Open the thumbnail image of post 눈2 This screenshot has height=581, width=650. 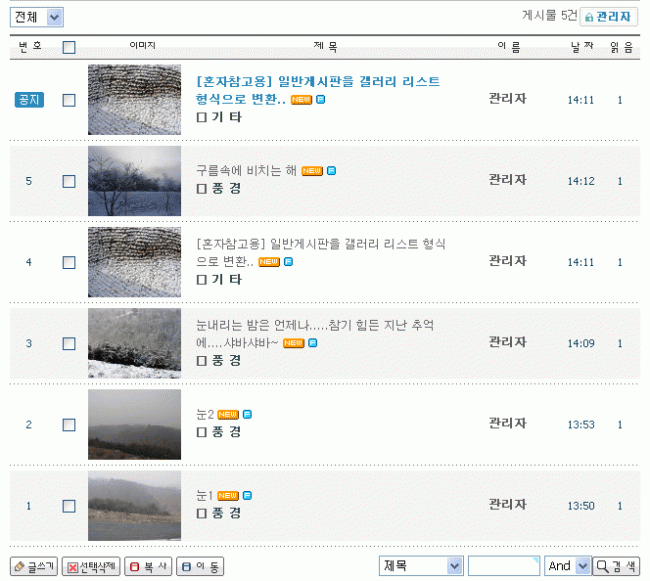point(134,425)
